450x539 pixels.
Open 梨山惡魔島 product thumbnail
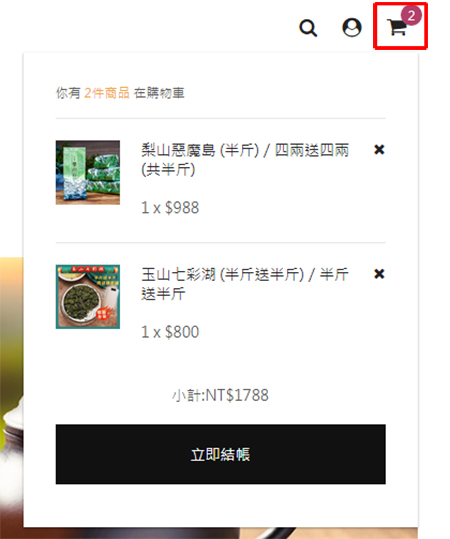88,172
